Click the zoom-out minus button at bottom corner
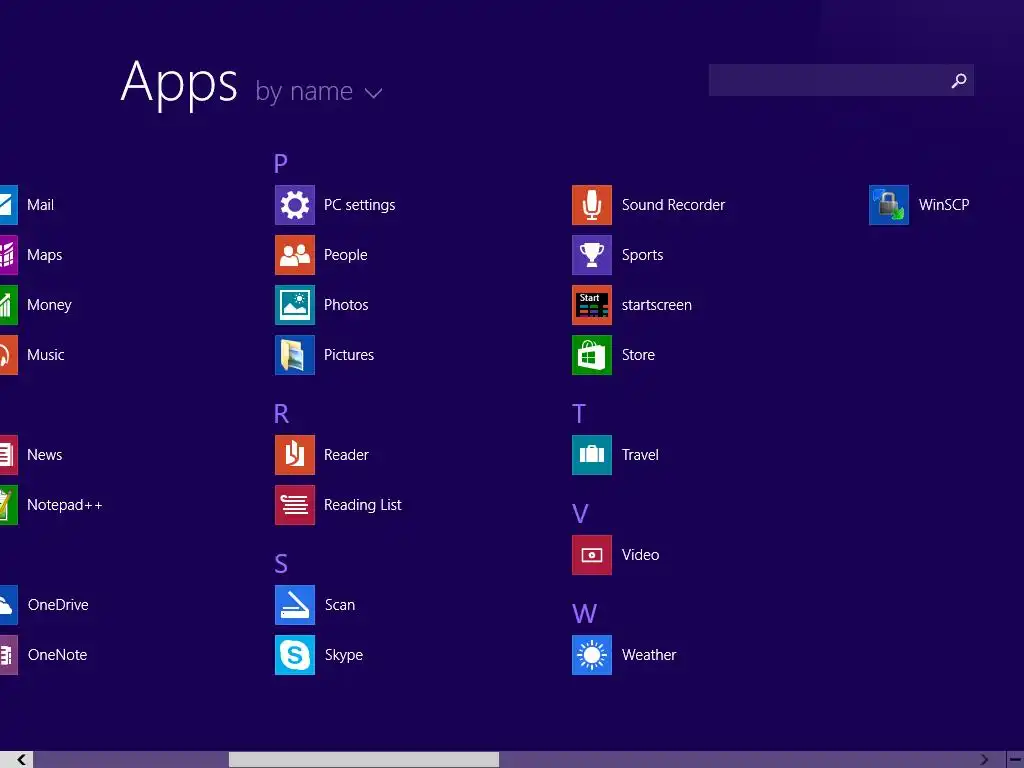This screenshot has height=768, width=1024. coord(1016,760)
